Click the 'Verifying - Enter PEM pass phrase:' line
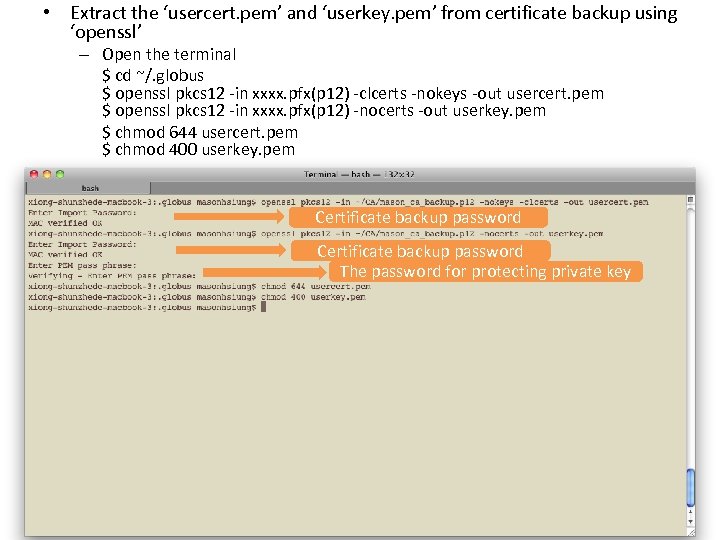The width and height of the screenshot is (720, 540). (x=112, y=276)
